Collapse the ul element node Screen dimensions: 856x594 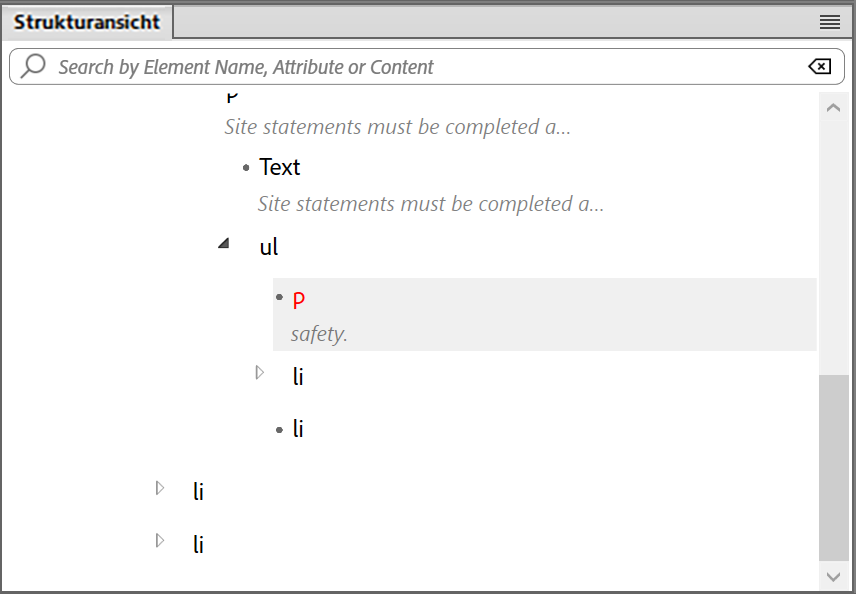pos(224,243)
